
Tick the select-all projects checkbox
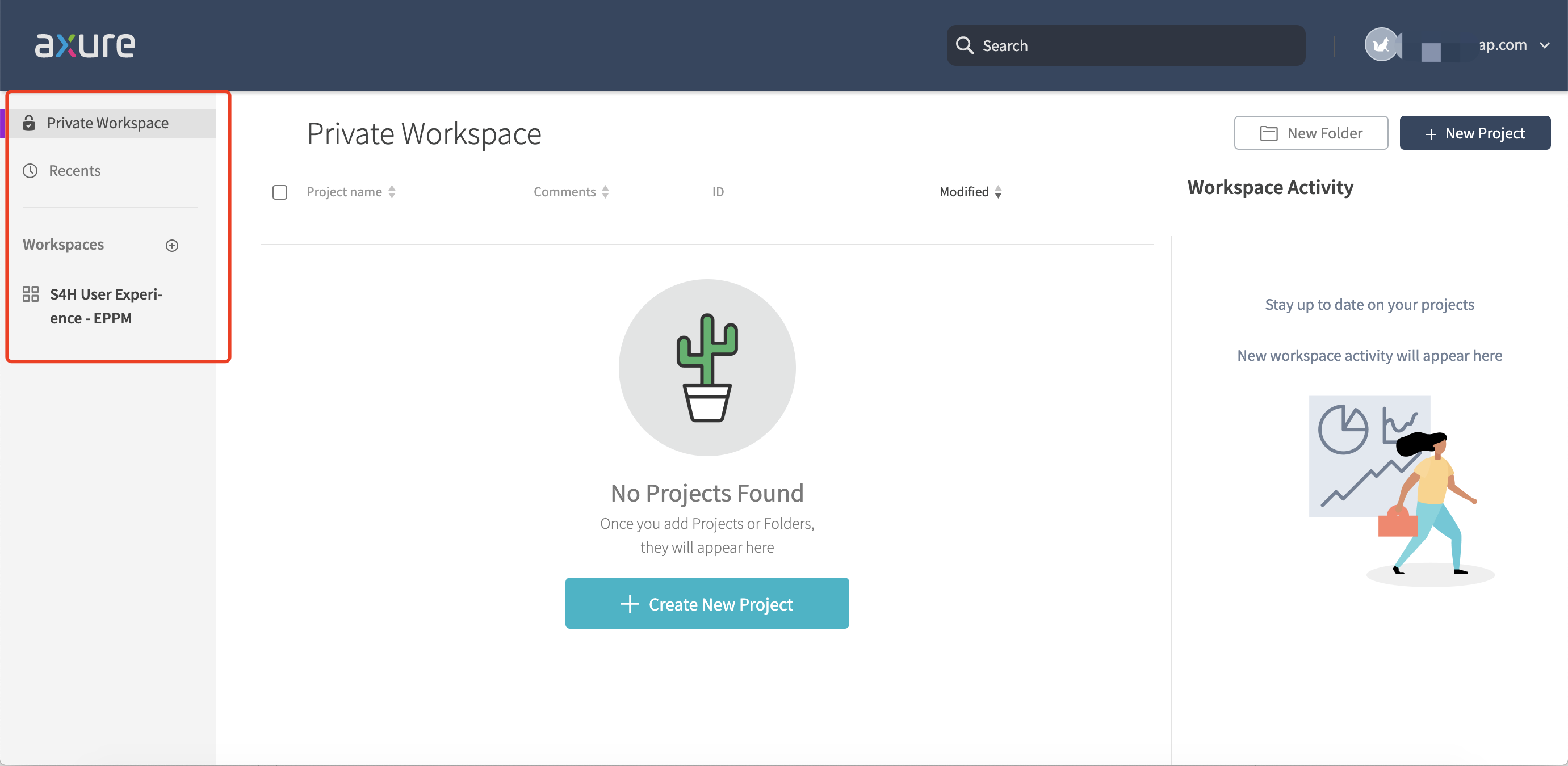[280, 192]
